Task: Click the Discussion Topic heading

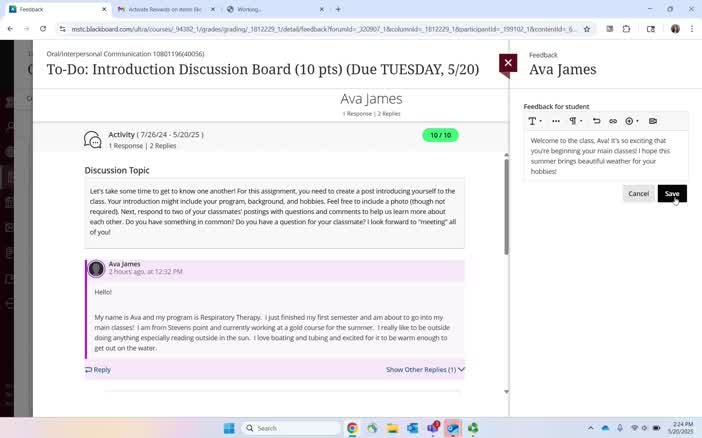Action: coord(117,170)
